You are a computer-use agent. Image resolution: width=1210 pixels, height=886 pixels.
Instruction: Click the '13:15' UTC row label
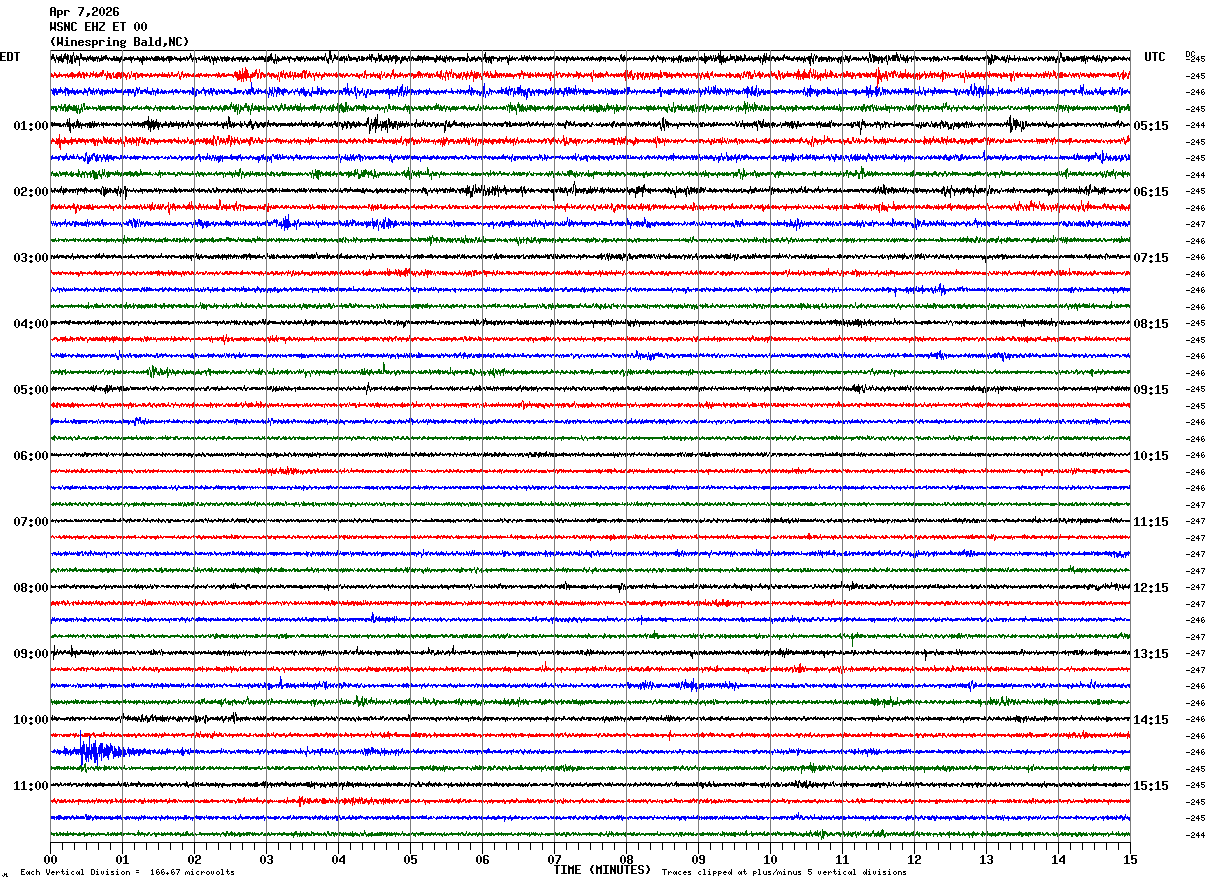(1151, 654)
